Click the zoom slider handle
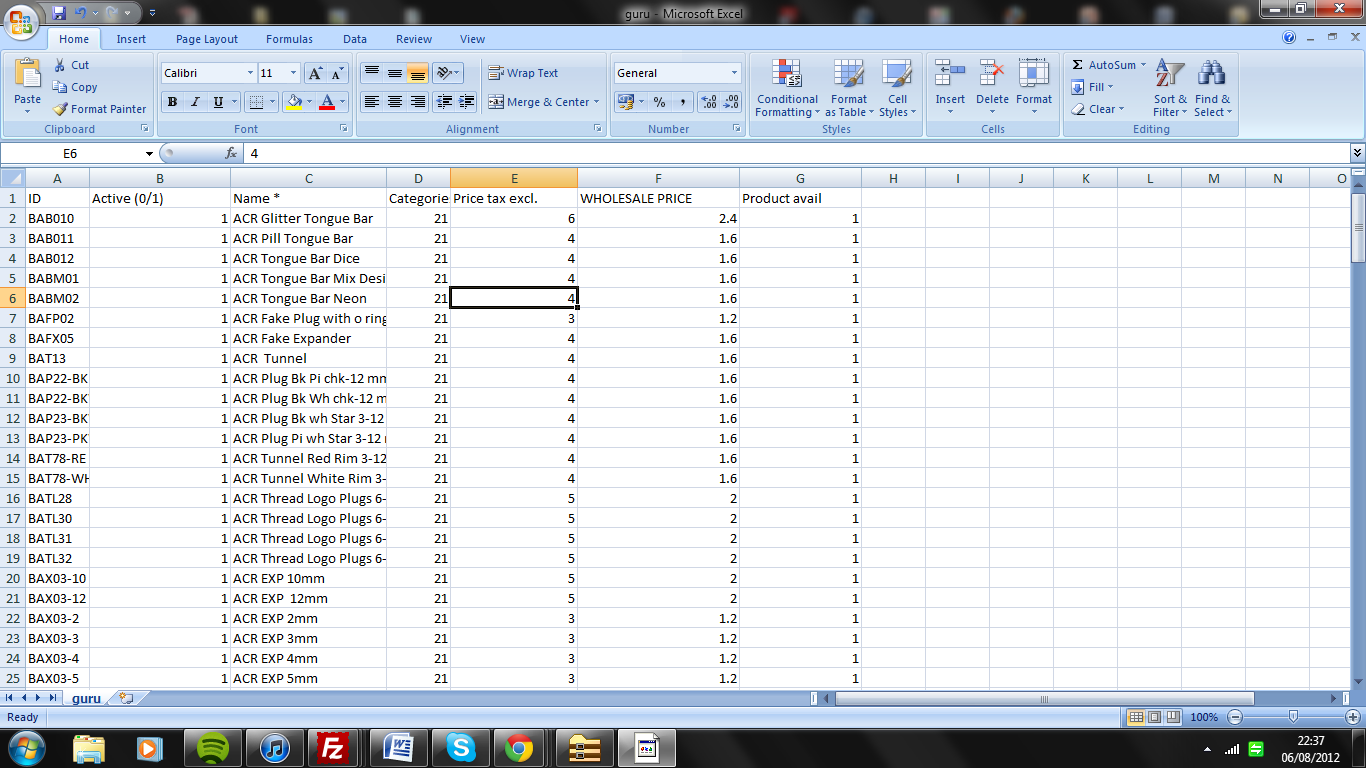This screenshot has width=1366, height=768. click(x=1294, y=717)
